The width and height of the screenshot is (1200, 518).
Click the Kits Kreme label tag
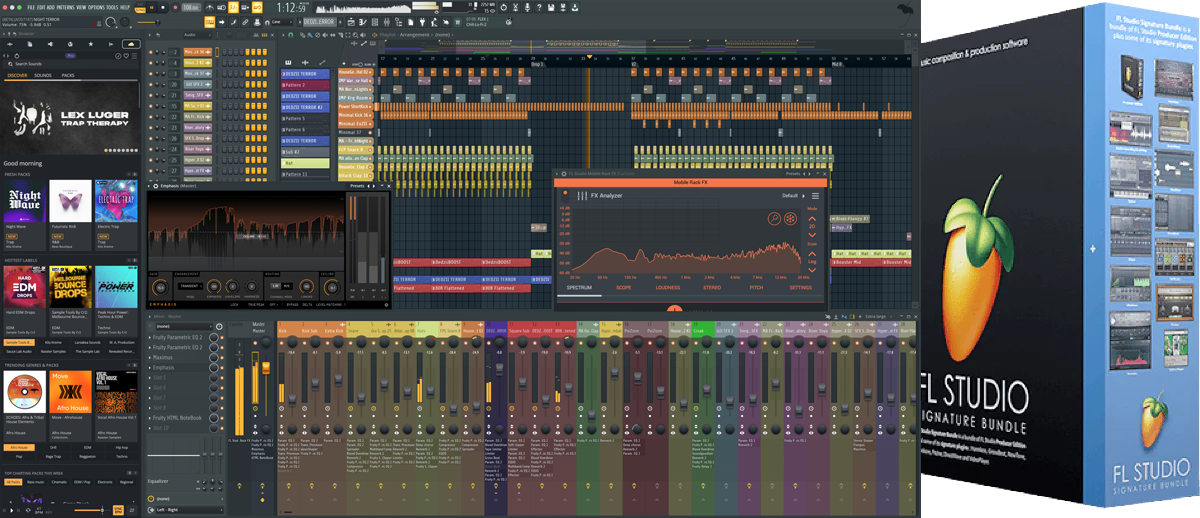click(53, 342)
